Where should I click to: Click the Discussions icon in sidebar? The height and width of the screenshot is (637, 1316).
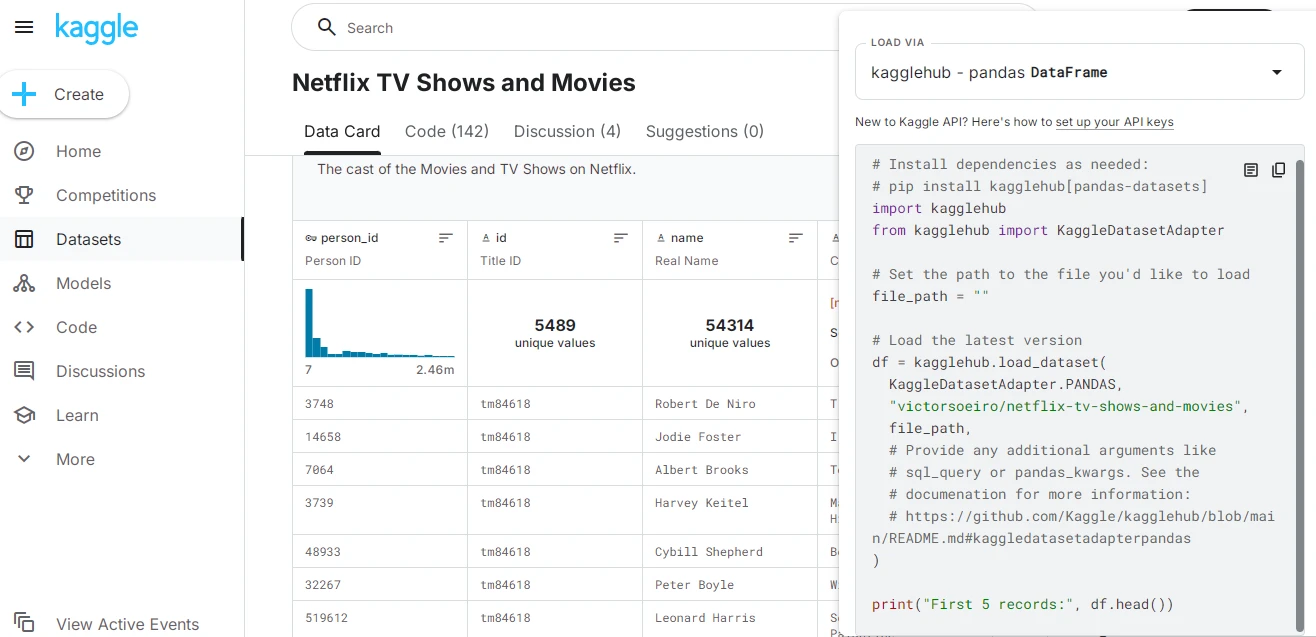coord(24,371)
